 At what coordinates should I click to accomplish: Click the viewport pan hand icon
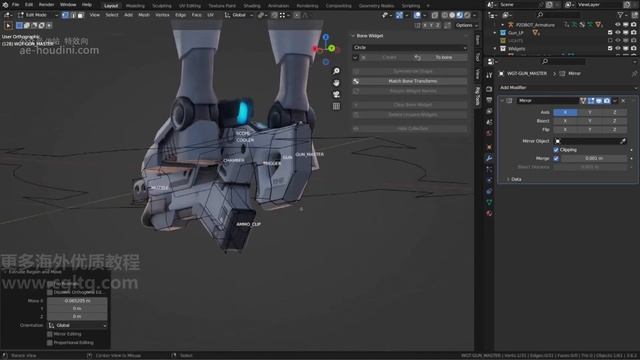[336, 83]
